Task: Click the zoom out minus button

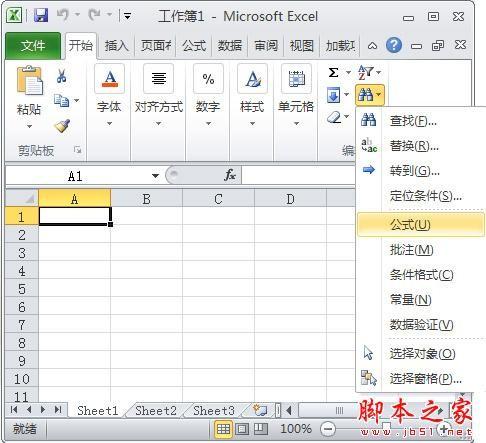Action: (x=328, y=429)
